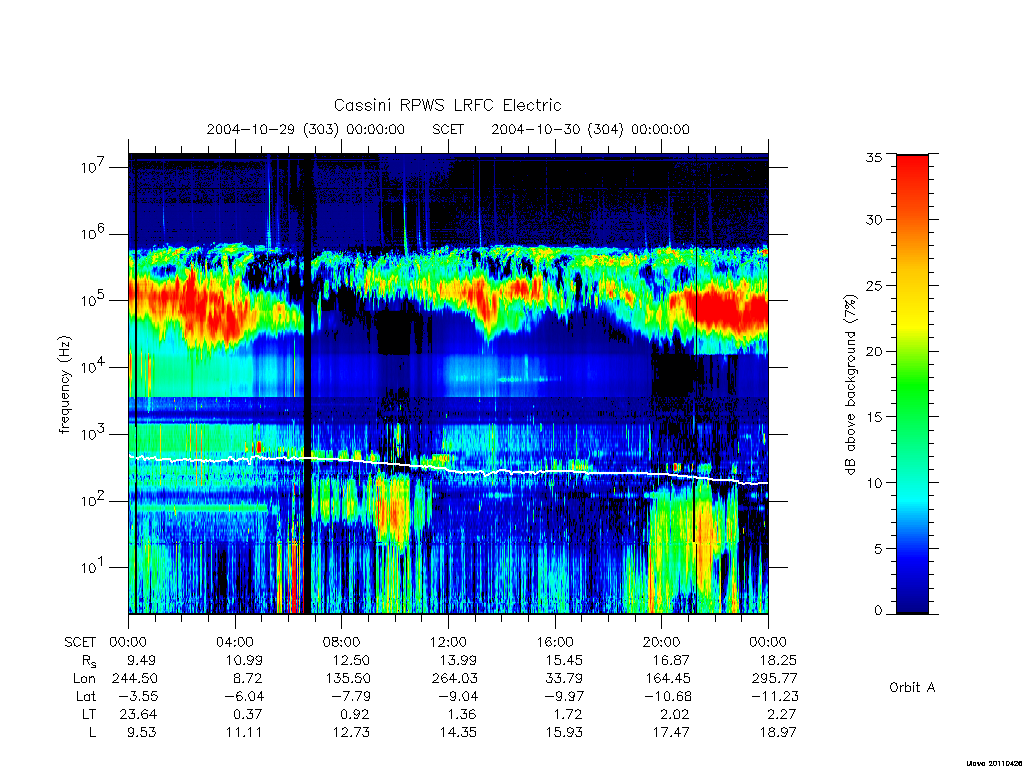Click the 10^1 frequency tick label
Screen dimensions: 1024x768
tap(94, 566)
